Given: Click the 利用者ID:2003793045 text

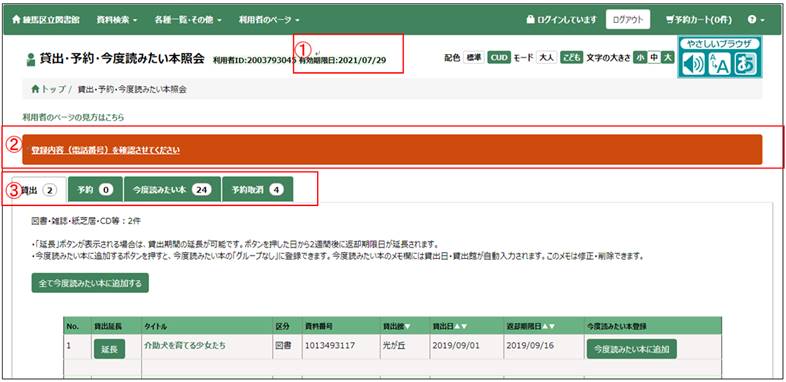Looking at the screenshot, I should [255, 60].
